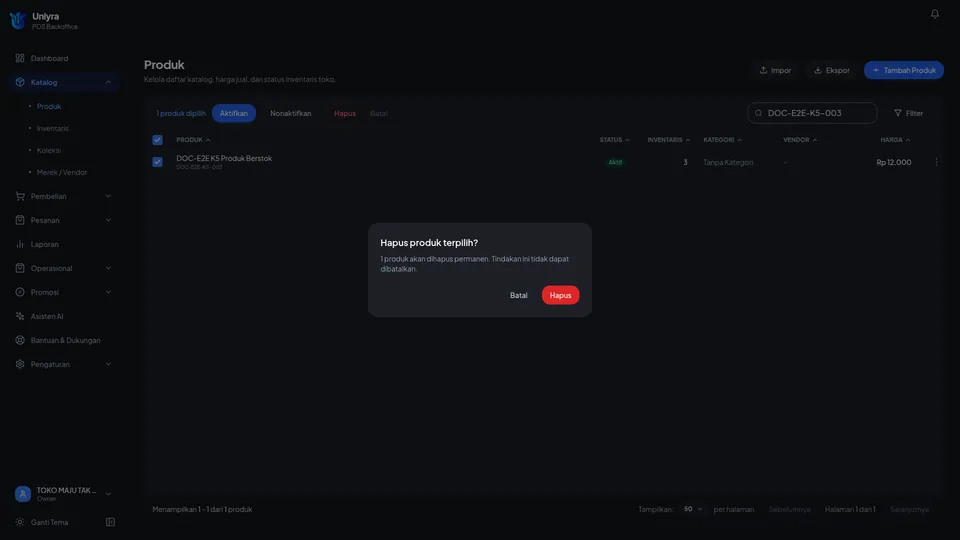Click "Menampilkan 1 - 1 dari 1 produk"
The width and height of the screenshot is (960, 540).
pos(202,509)
